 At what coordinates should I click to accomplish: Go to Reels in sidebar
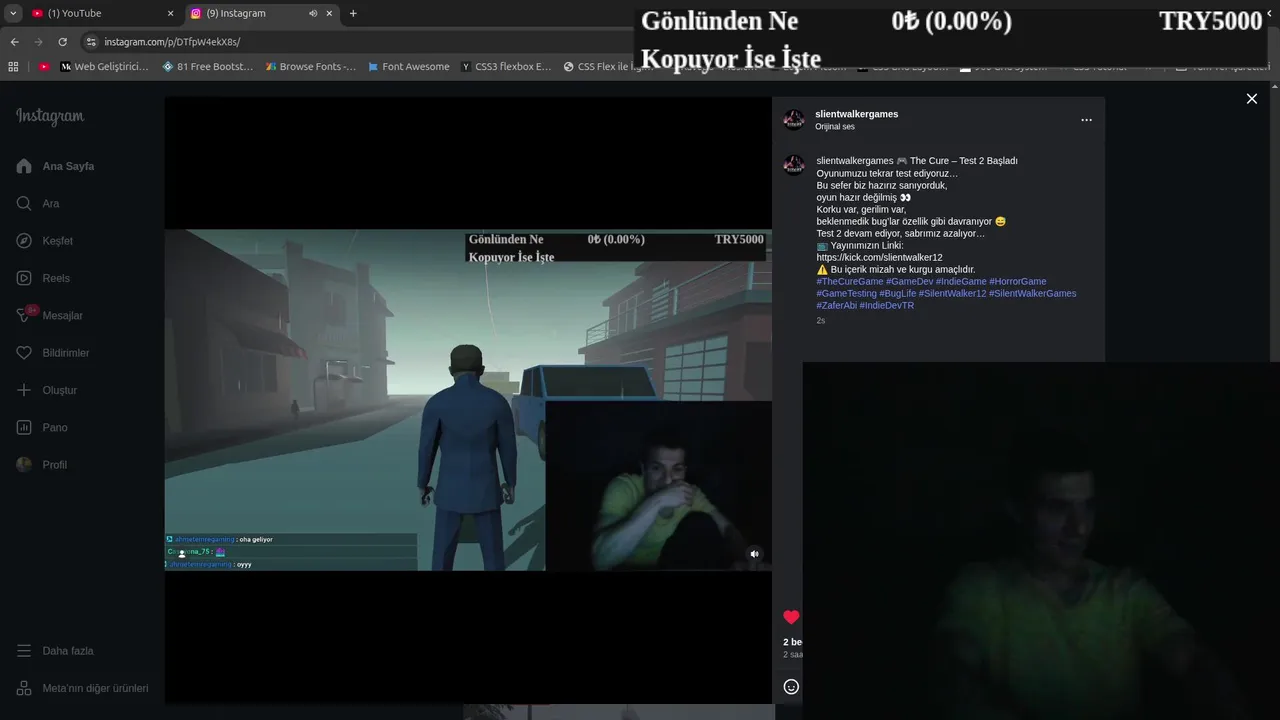pos(43,278)
